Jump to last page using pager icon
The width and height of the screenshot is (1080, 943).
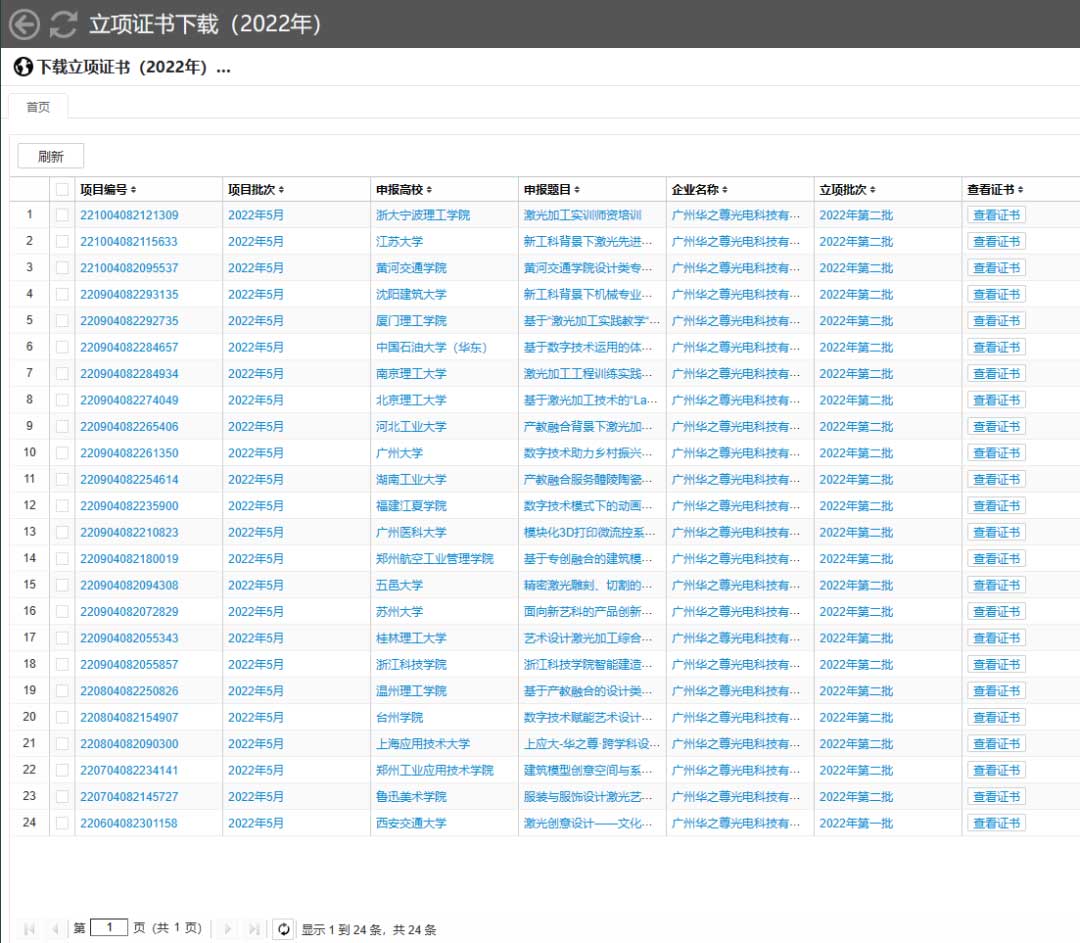[254, 929]
